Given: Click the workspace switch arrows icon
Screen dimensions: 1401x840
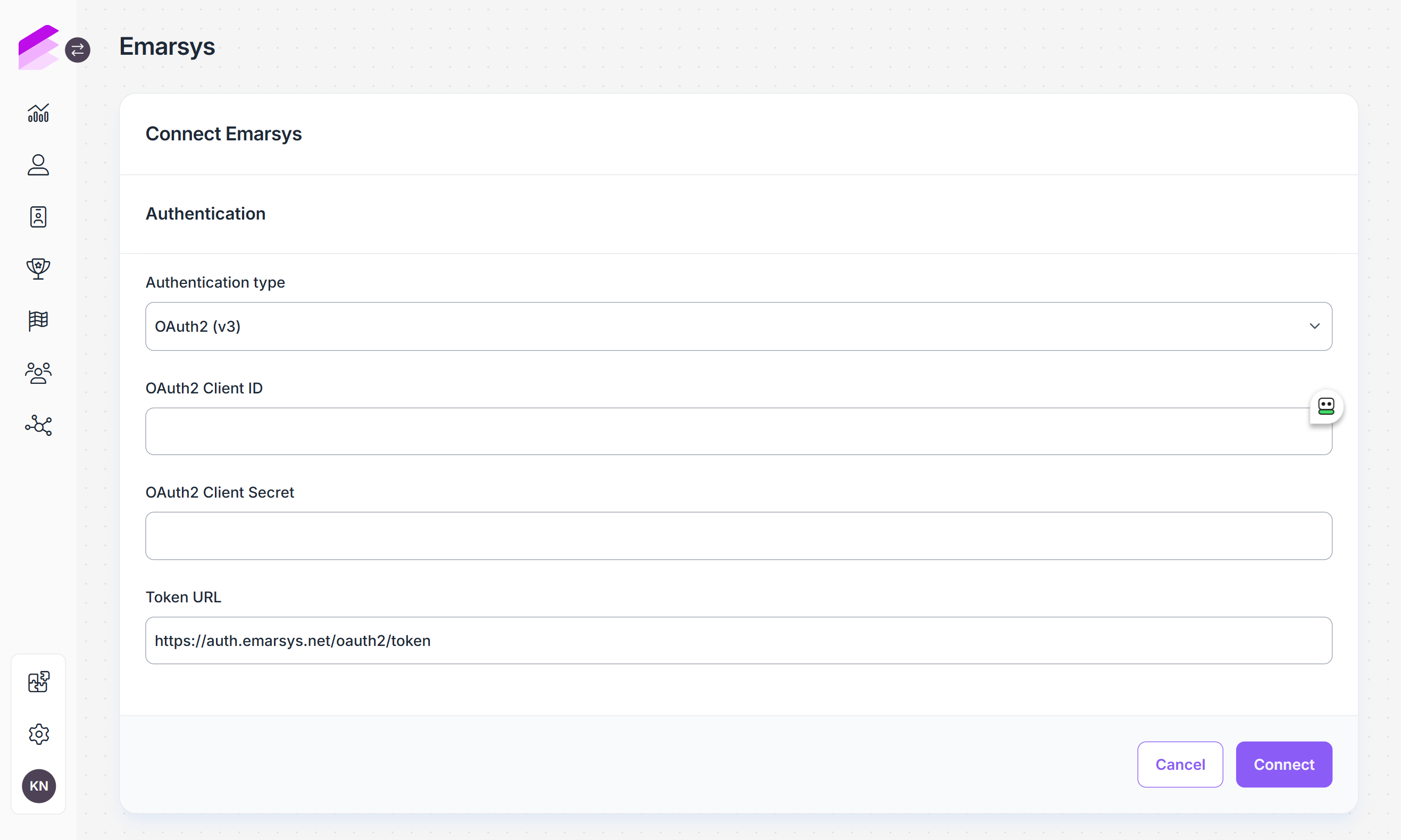Looking at the screenshot, I should pyautogui.click(x=78, y=50).
